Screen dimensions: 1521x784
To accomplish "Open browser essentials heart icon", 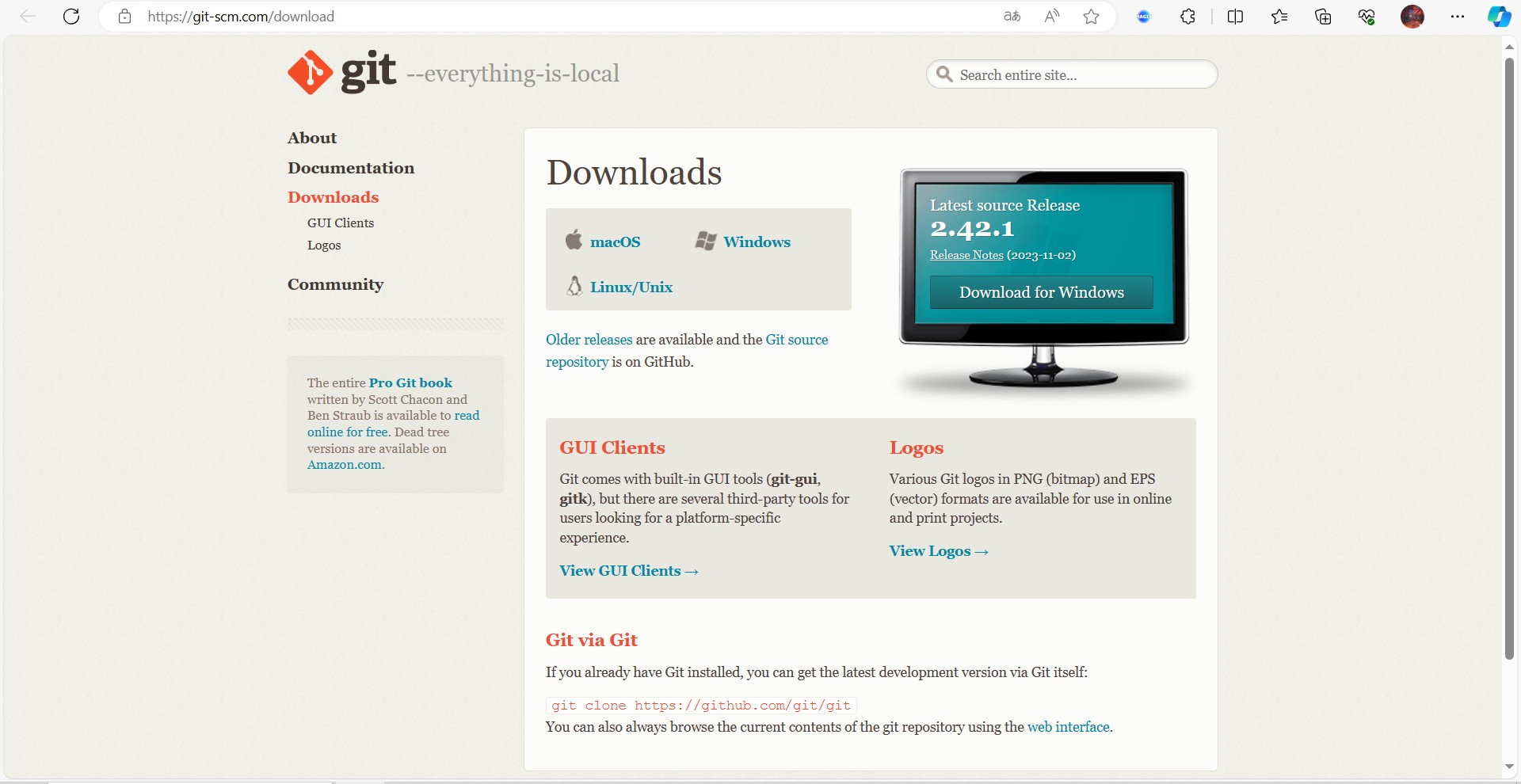I will click(x=1367, y=17).
